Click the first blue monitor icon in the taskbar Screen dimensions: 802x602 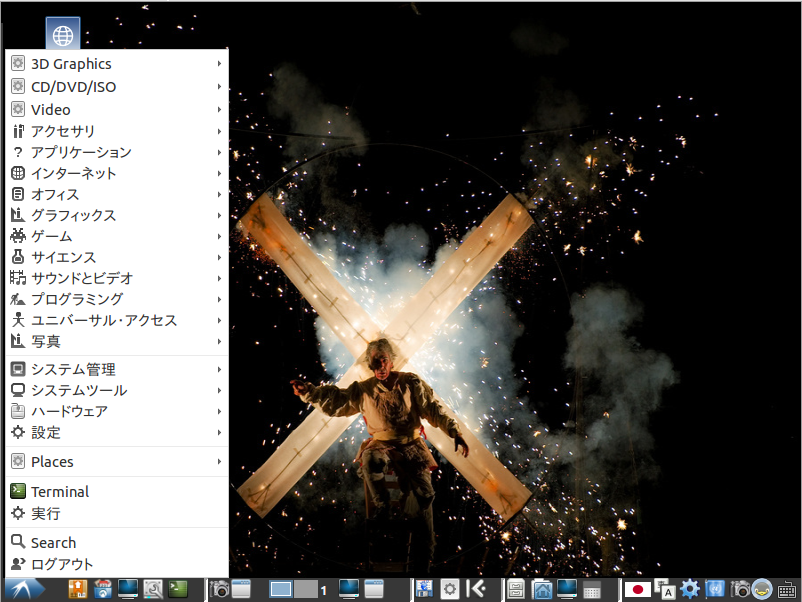(128, 590)
